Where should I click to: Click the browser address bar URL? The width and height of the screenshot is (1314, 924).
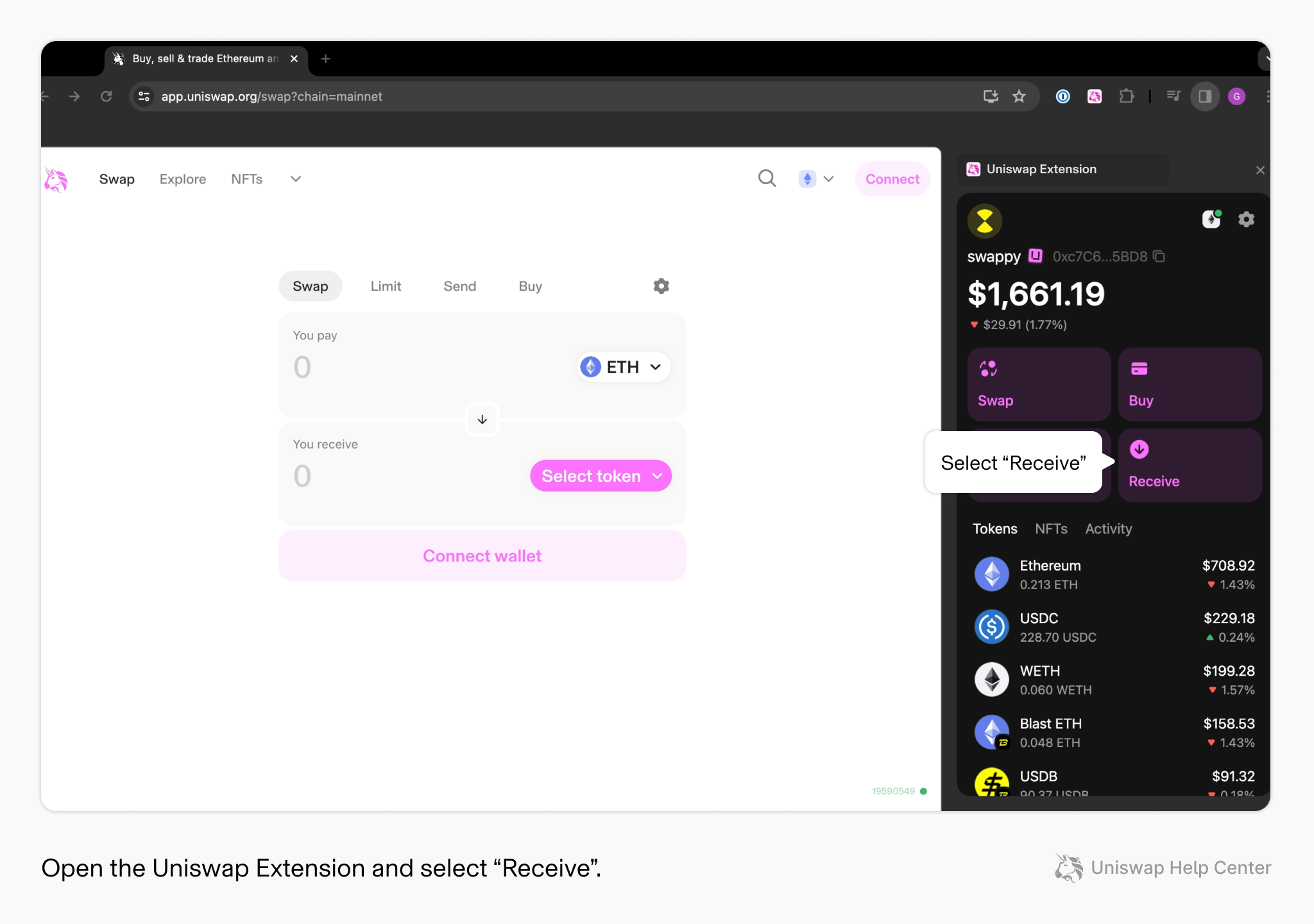pyautogui.click(x=271, y=96)
